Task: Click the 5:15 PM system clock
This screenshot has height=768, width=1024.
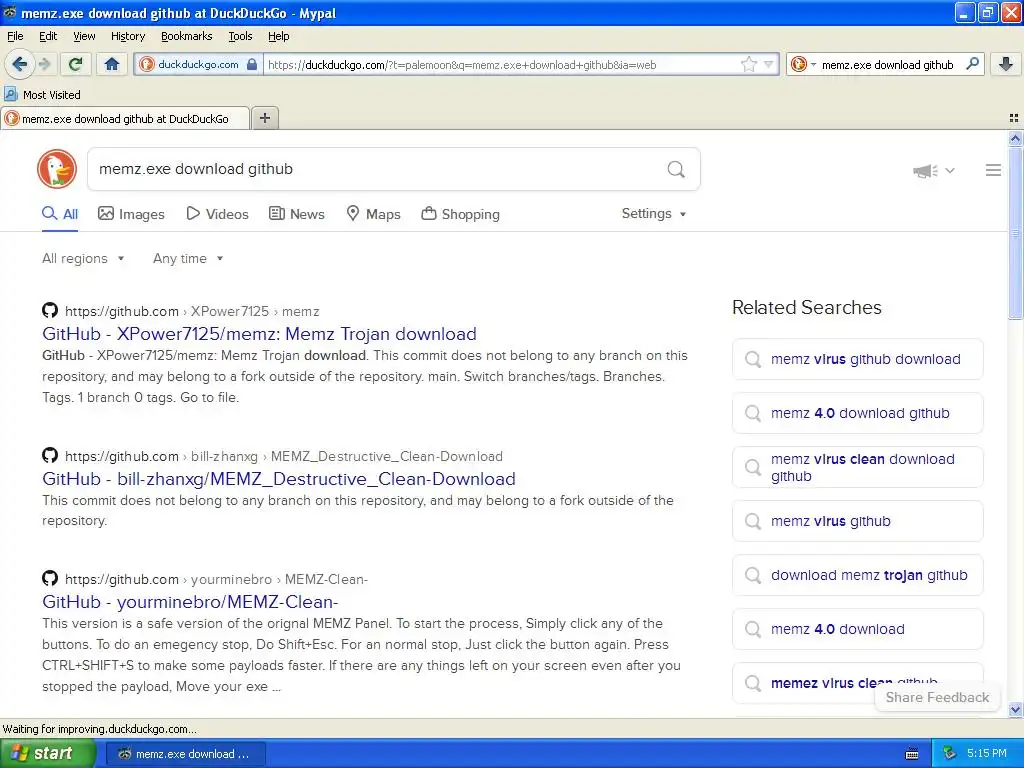Action: coord(987,754)
